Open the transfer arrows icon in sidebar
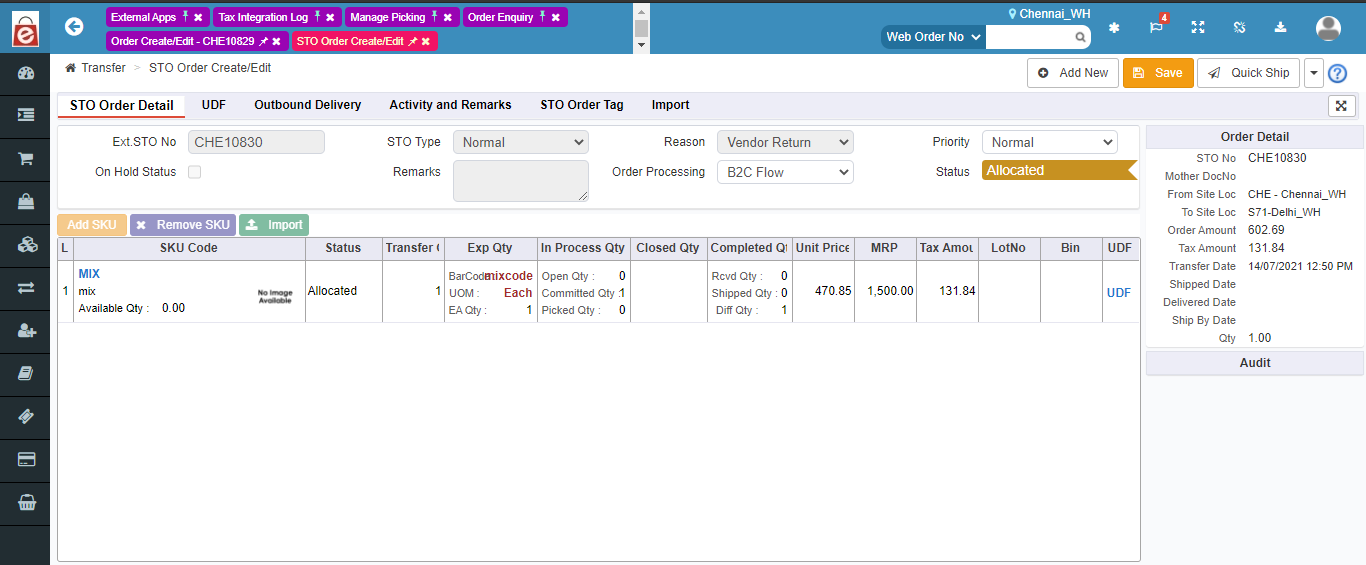 pyautogui.click(x=26, y=288)
